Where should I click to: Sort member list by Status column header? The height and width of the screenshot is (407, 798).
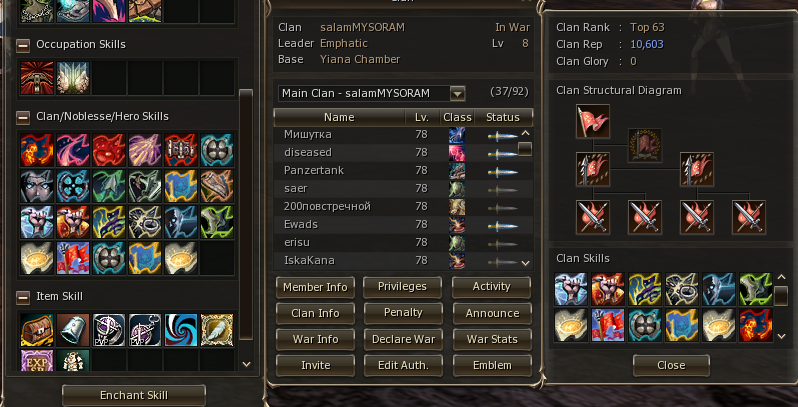[503, 117]
